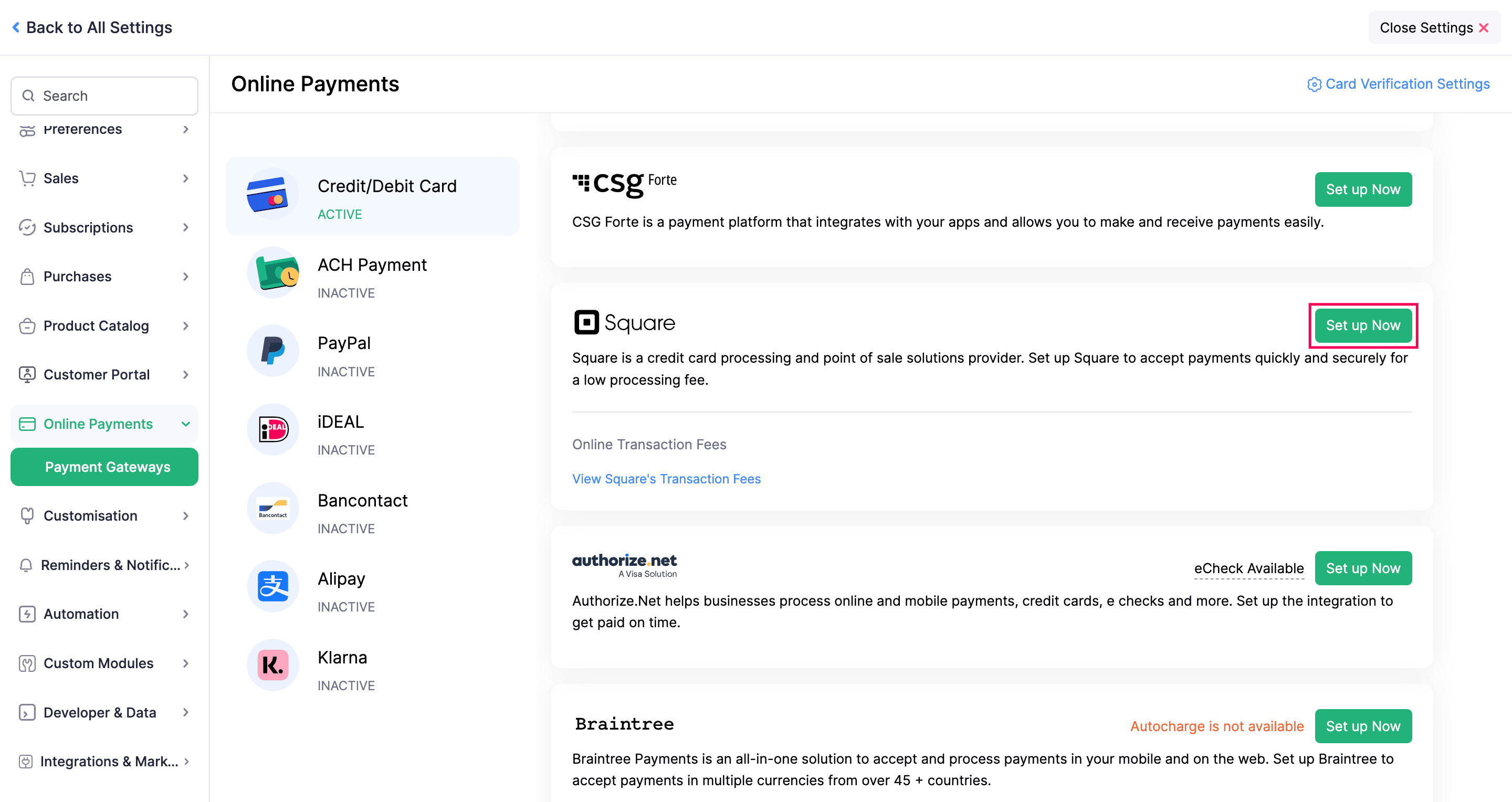Open View Square's Transaction Fees link
Image resolution: width=1512 pixels, height=802 pixels.
pyautogui.click(x=666, y=479)
